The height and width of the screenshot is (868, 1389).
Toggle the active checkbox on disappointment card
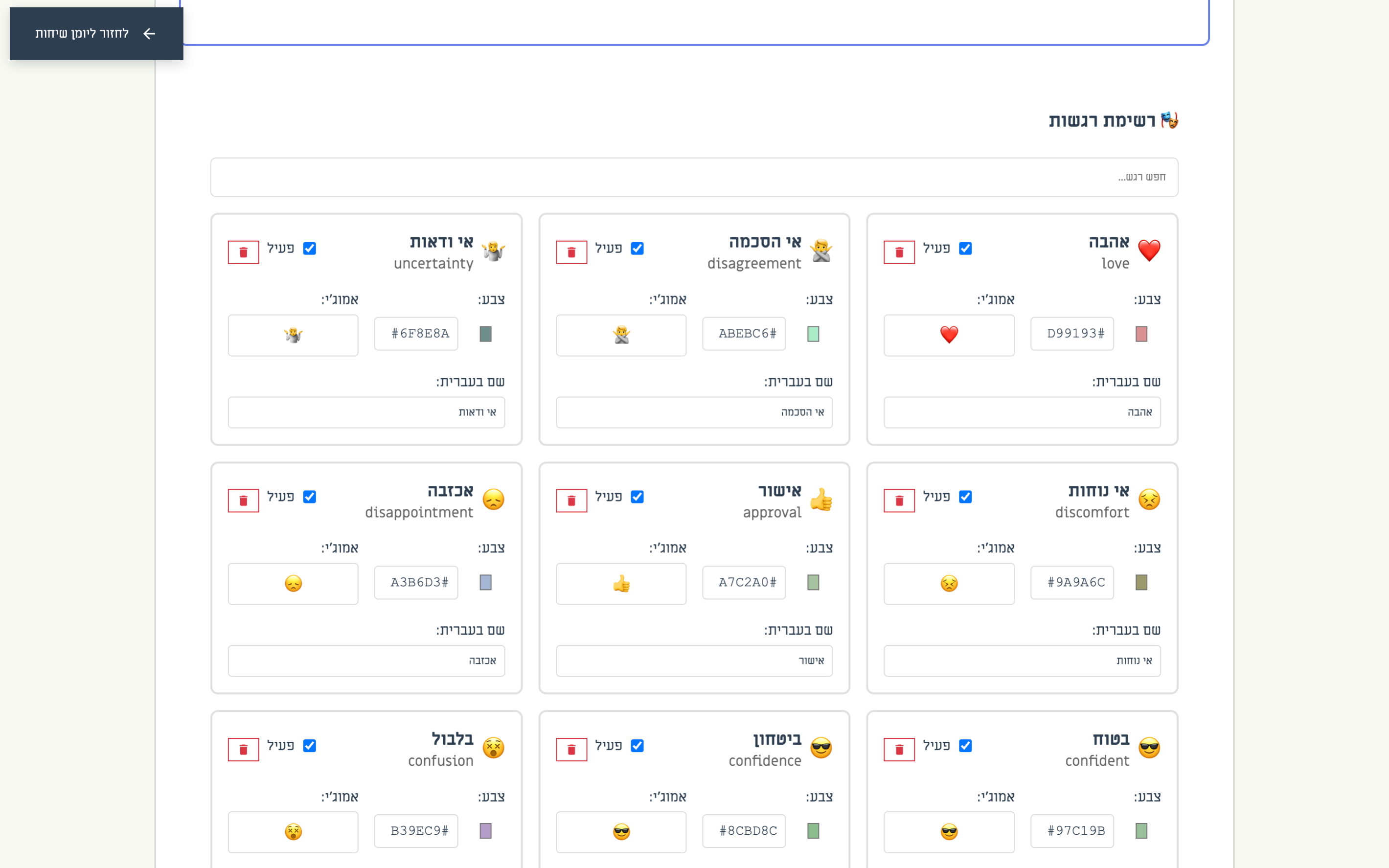point(309,497)
